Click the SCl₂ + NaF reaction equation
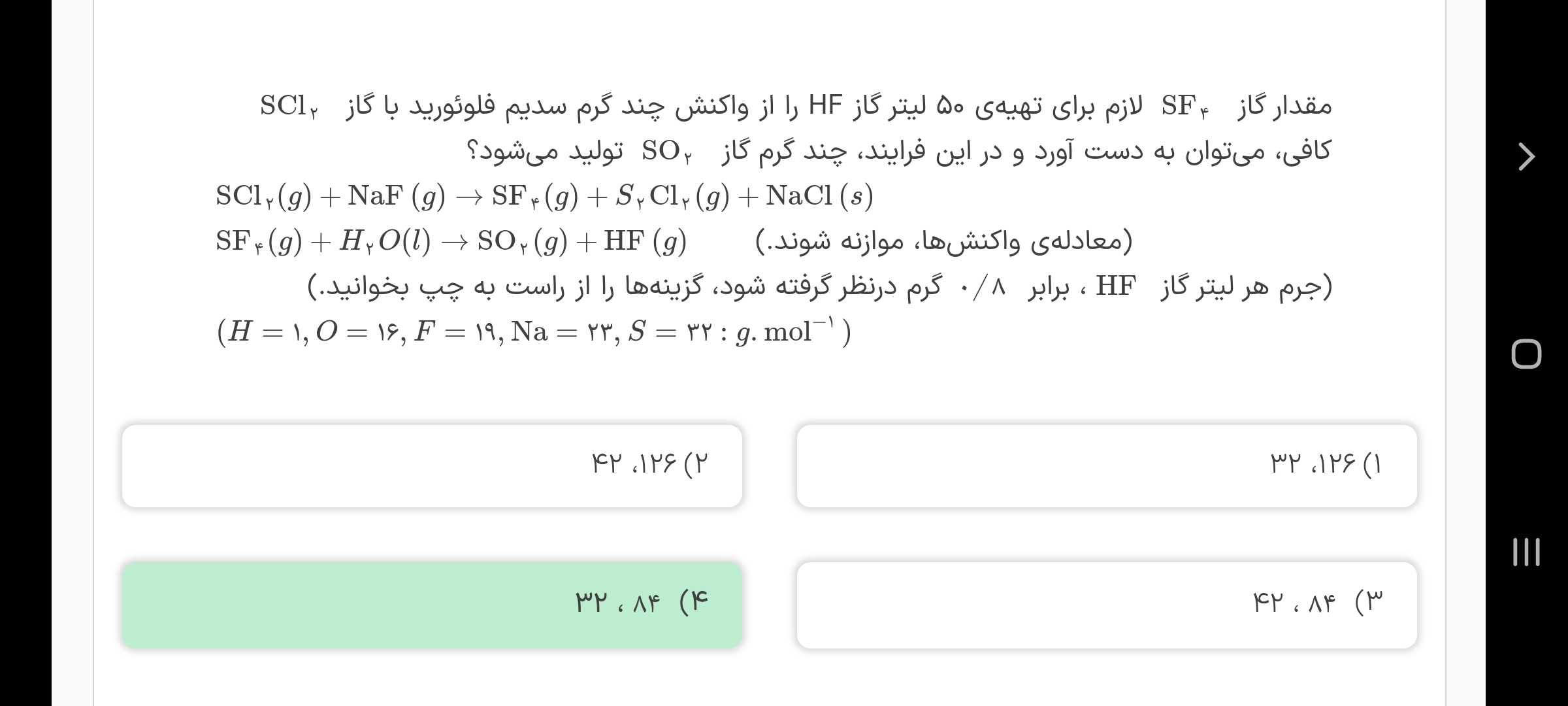 pyautogui.click(x=544, y=196)
